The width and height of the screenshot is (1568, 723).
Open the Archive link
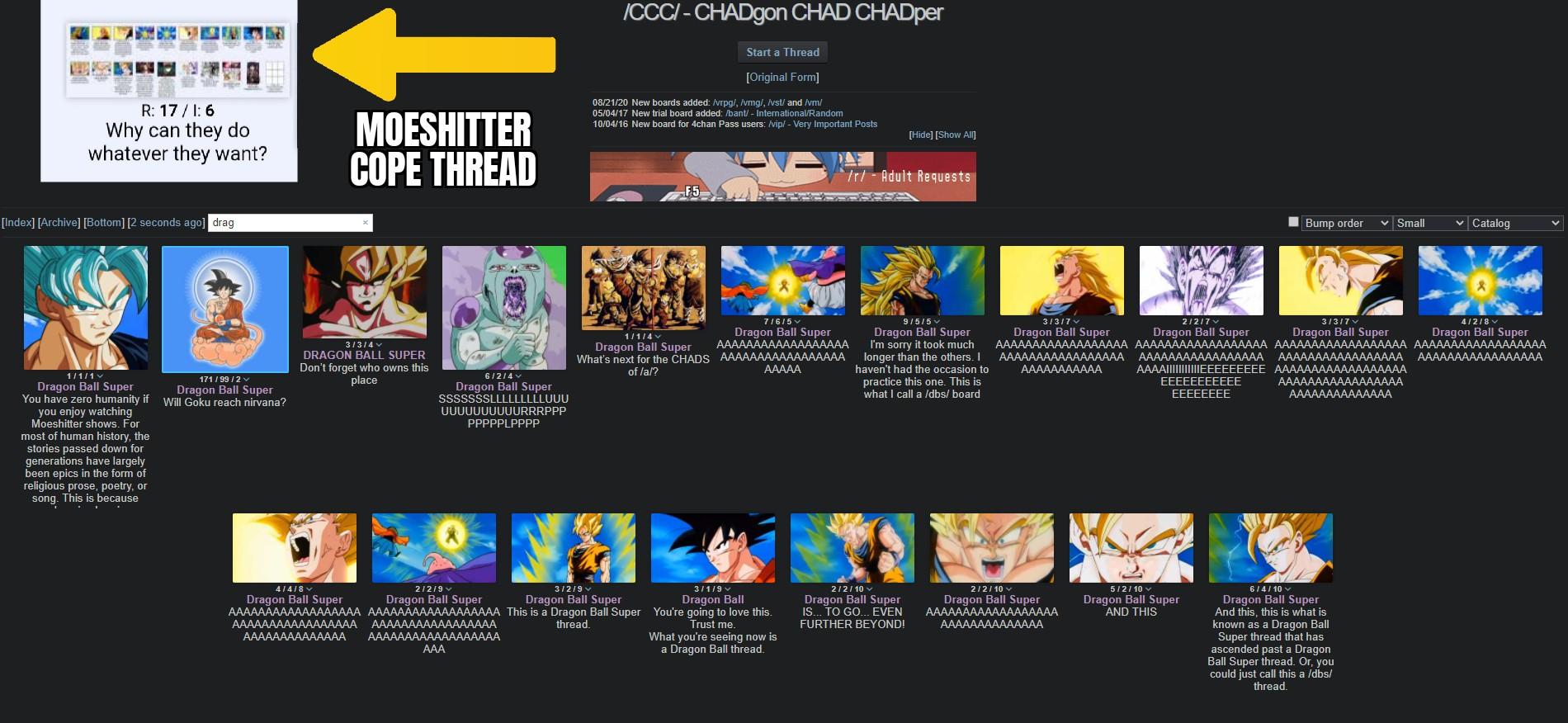pyautogui.click(x=59, y=223)
